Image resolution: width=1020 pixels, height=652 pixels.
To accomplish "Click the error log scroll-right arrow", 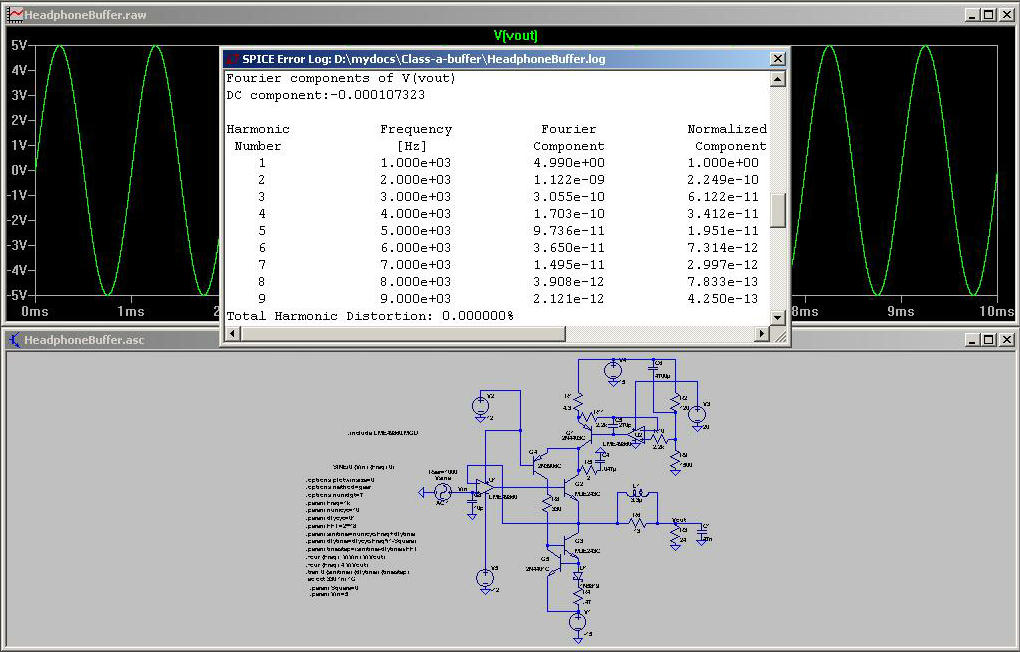I will pyautogui.click(x=762, y=333).
